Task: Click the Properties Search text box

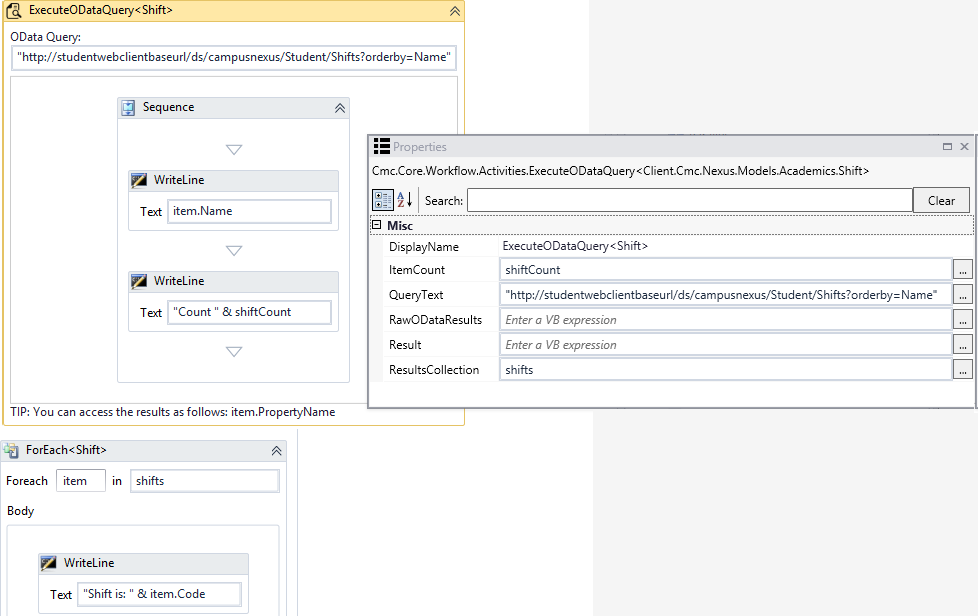Action: pos(689,200)
